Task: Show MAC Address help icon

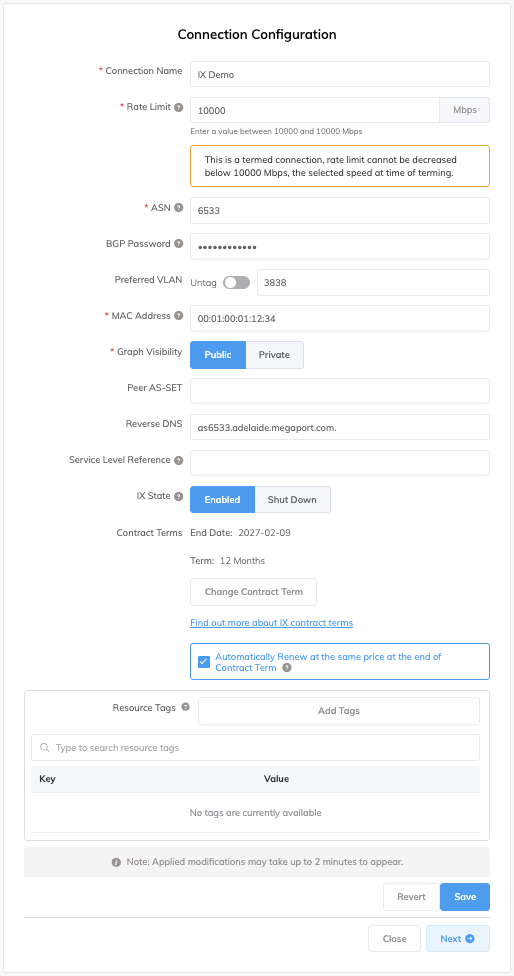Action: [179, 316]
